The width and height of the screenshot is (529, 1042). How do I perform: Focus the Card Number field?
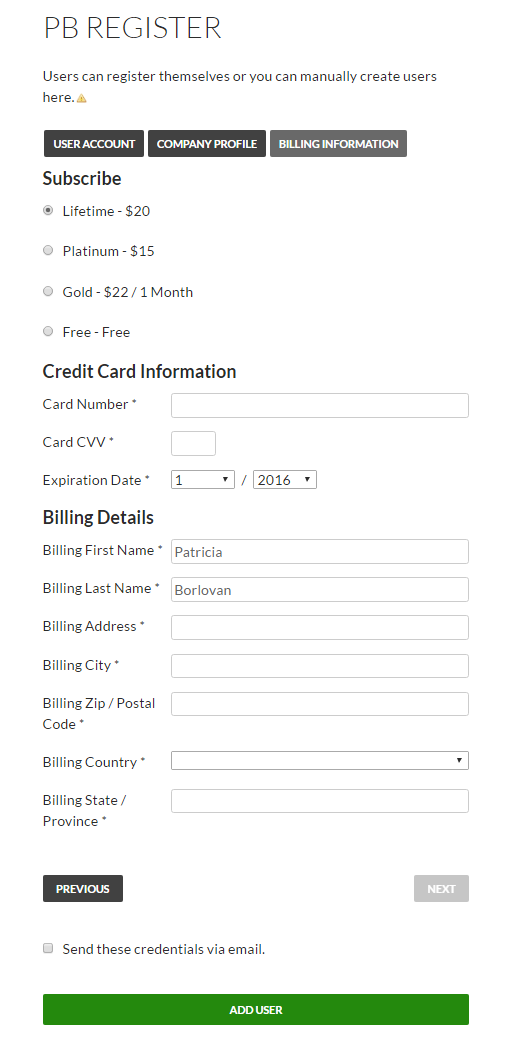[x=320, y=405]
